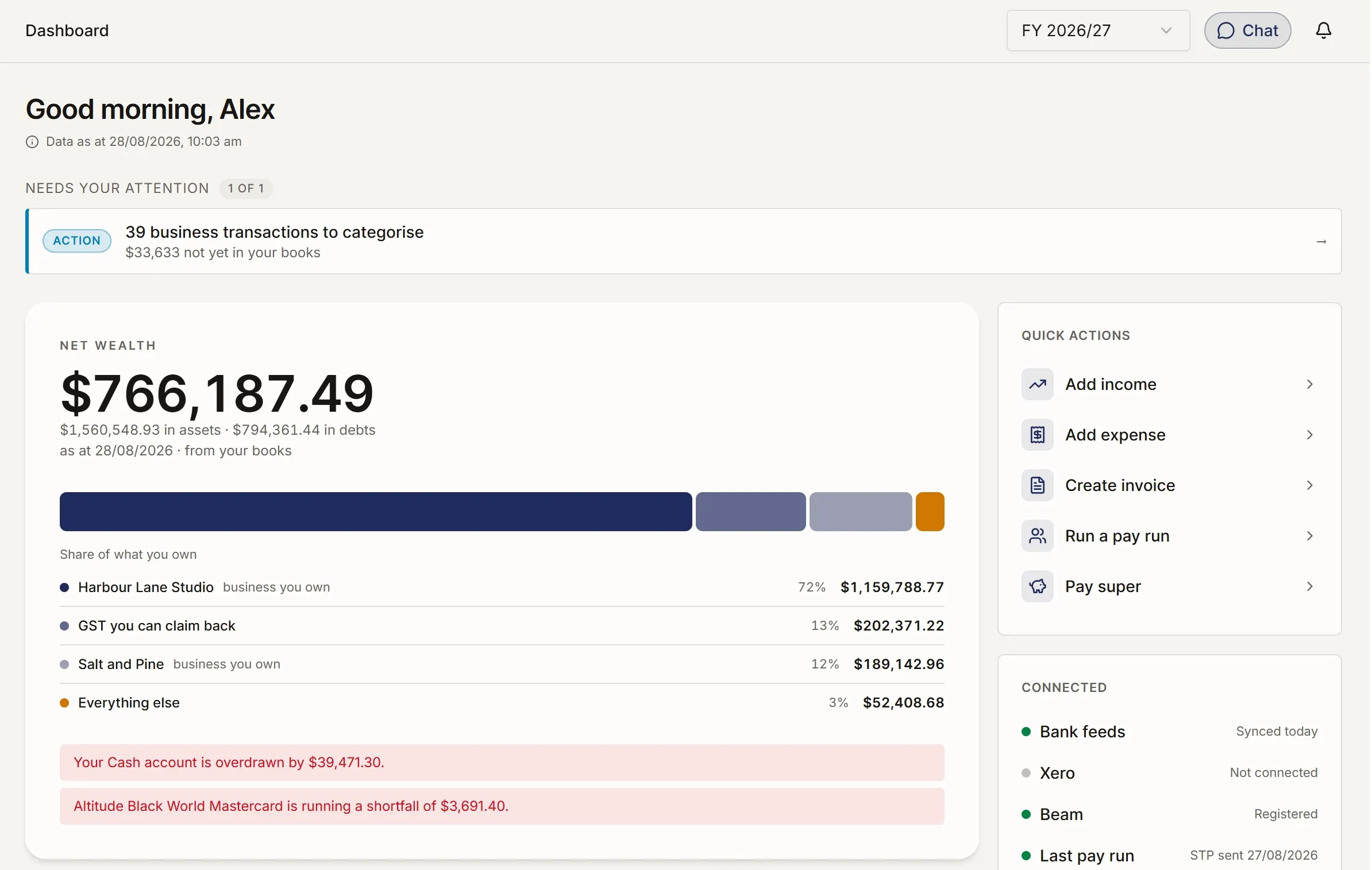The image size is (1372, 870).
Task: Select Pay super quick action
Action: pyautogui.click(x=1169, y=586)
